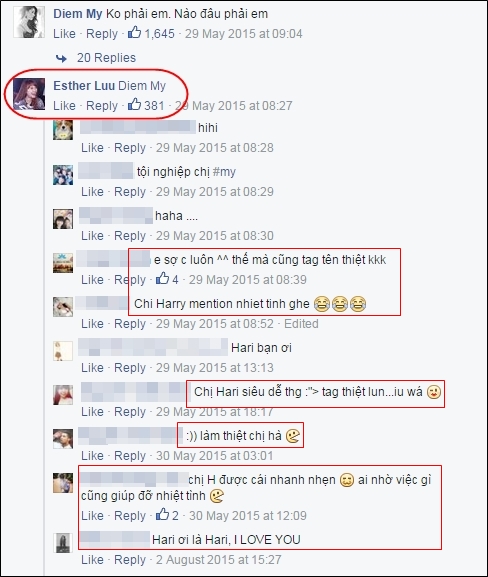Reply to Esther Luu's comment

tap(102, 106)
